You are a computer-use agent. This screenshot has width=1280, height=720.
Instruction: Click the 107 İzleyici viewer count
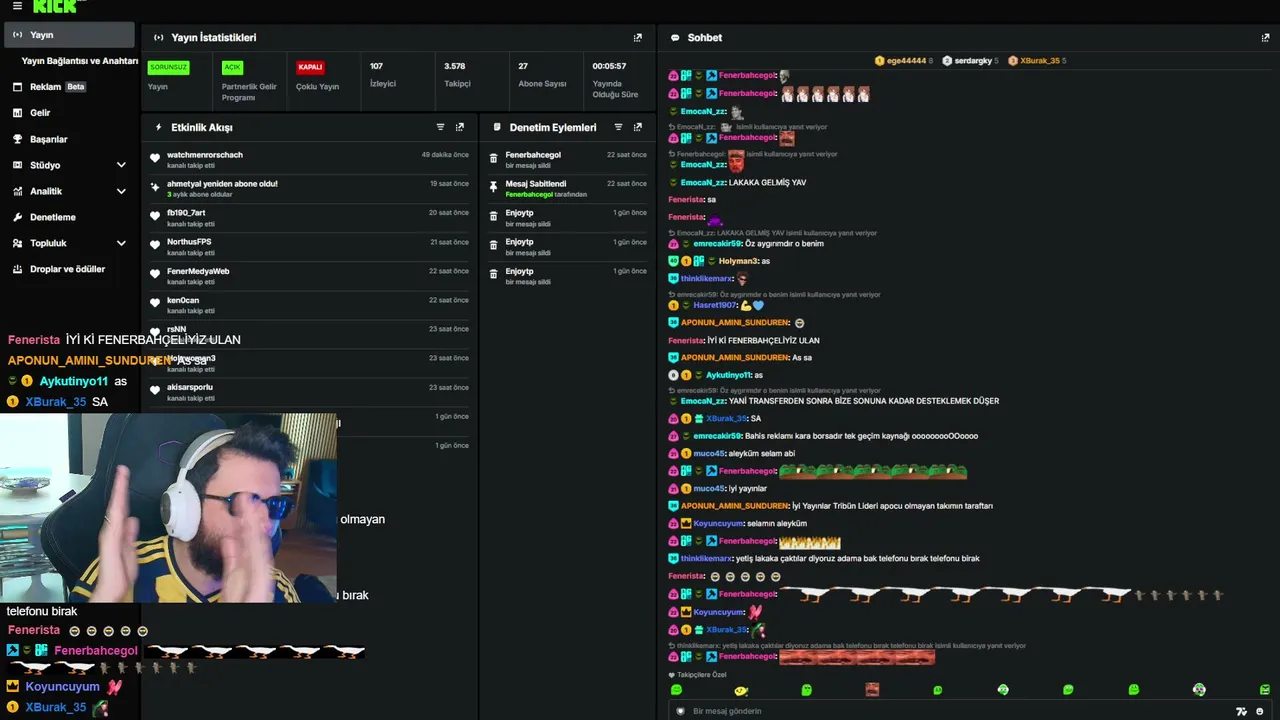tap(383, 75)
